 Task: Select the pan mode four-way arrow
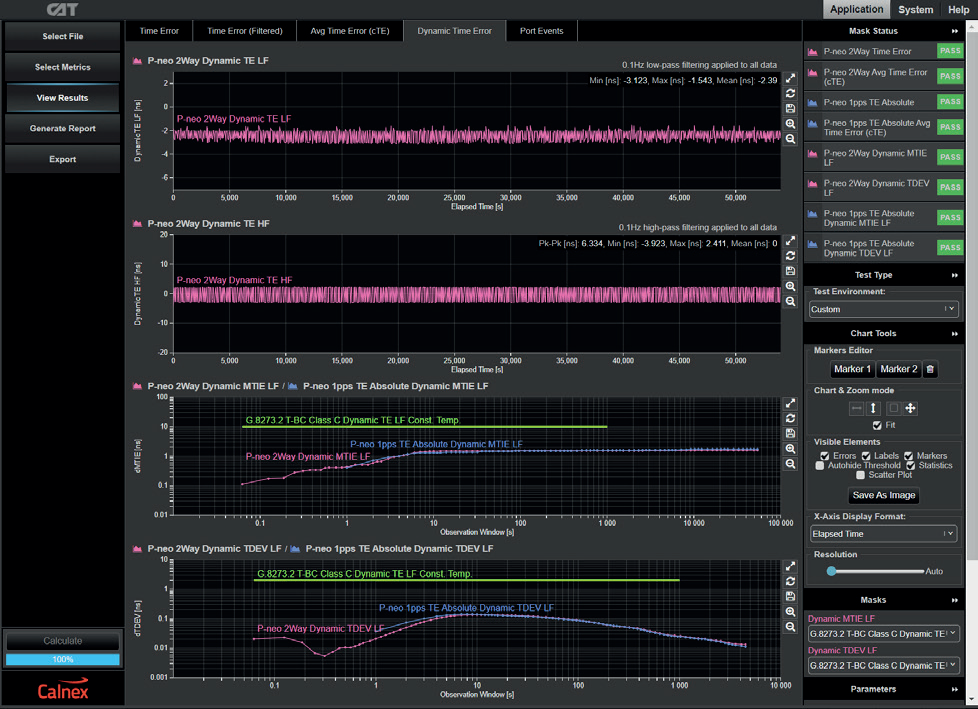coord(910,408)
